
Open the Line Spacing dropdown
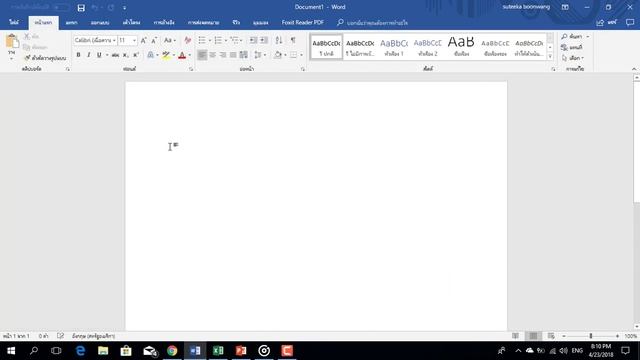pos(260,55)
